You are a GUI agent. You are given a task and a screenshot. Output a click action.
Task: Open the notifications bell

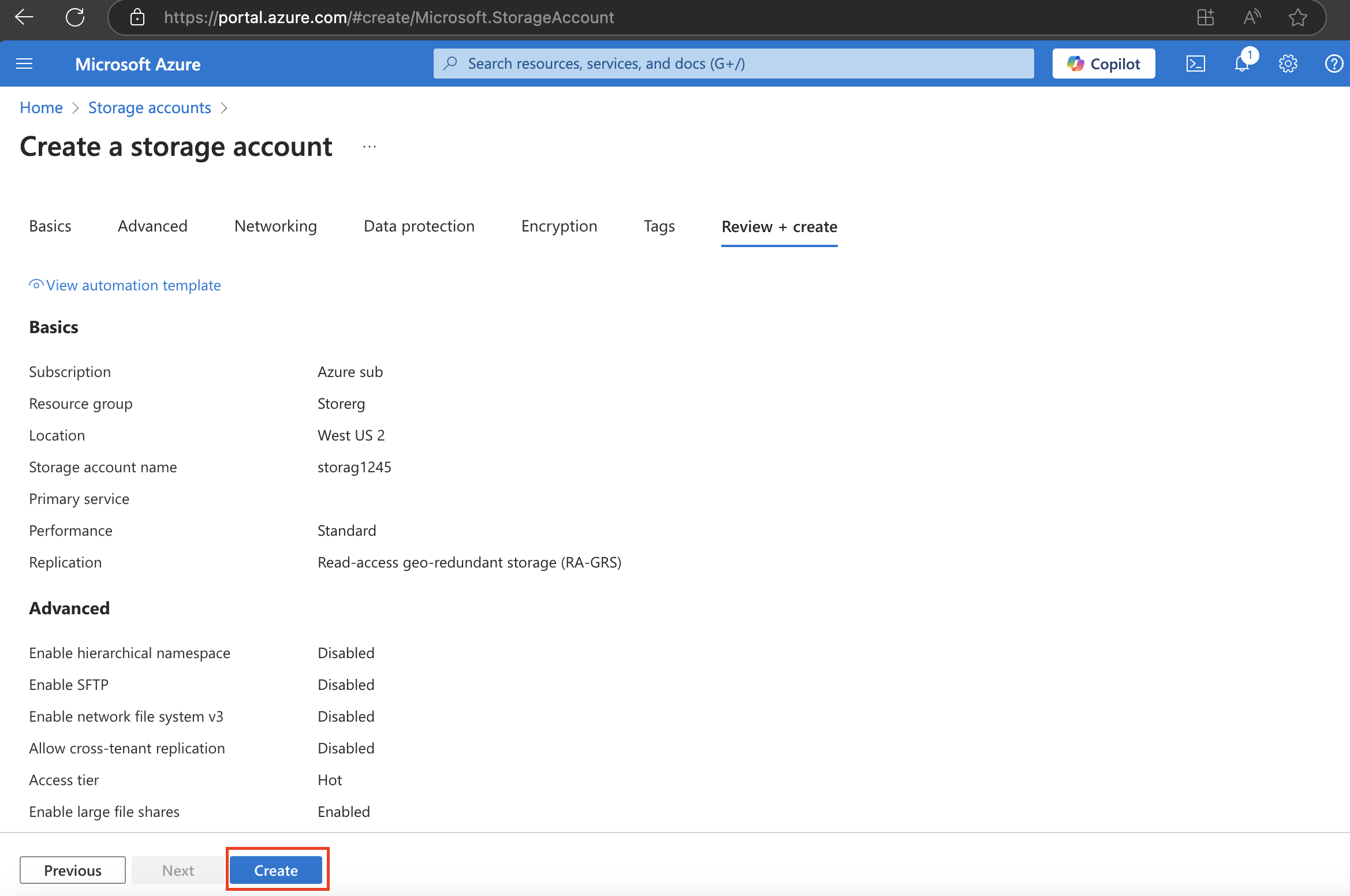[1242, 64]
